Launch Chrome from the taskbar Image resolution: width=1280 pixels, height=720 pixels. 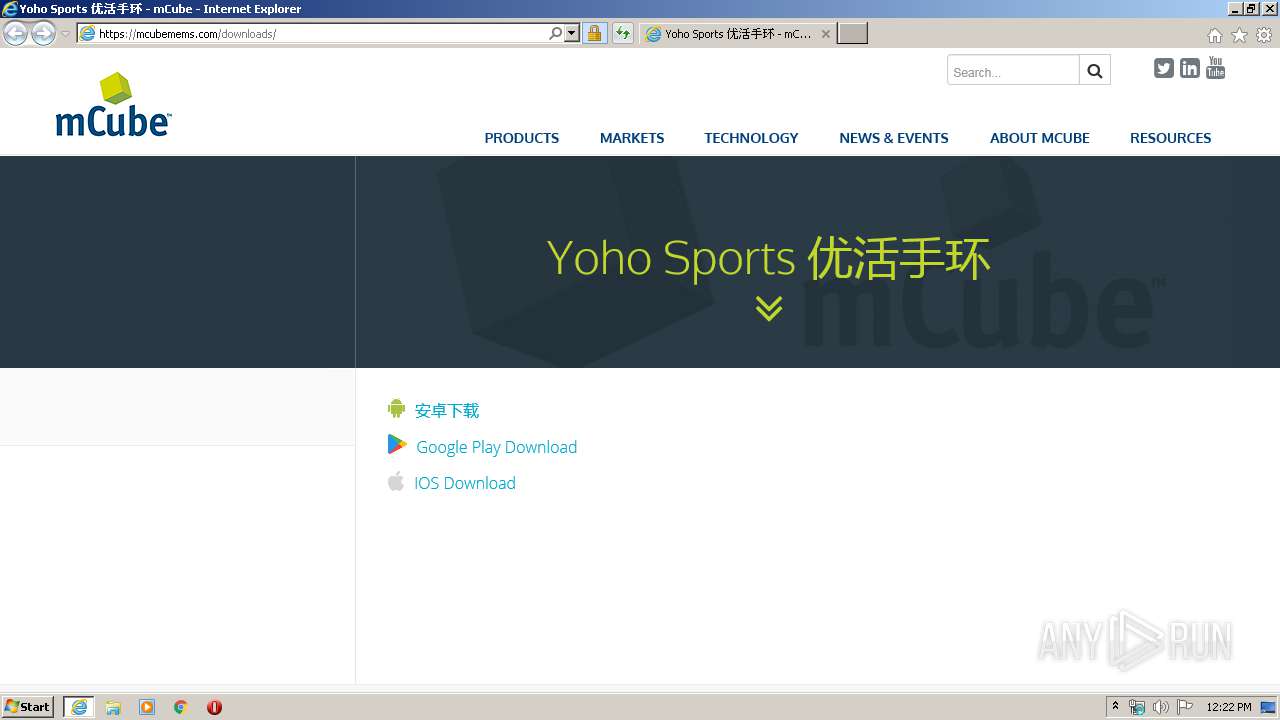[181, 707]
